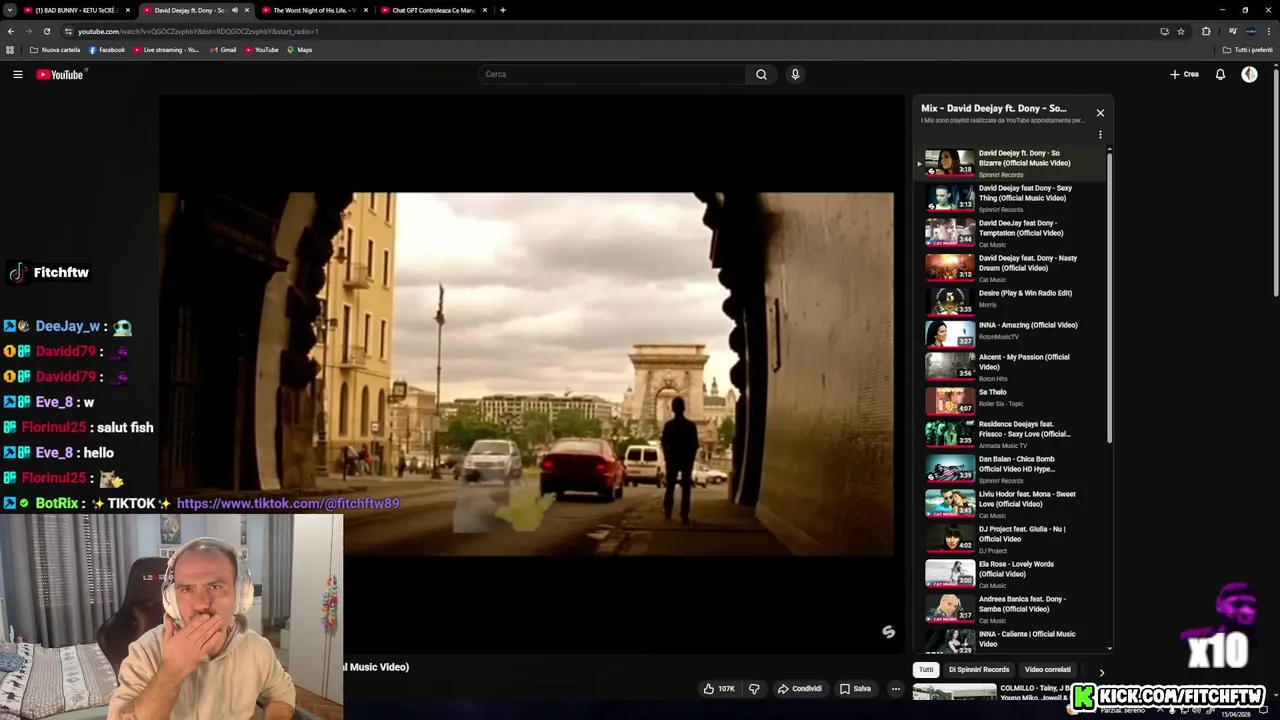Like the video showing 107K likes
1280x720 pixels.
click(720, 688)
